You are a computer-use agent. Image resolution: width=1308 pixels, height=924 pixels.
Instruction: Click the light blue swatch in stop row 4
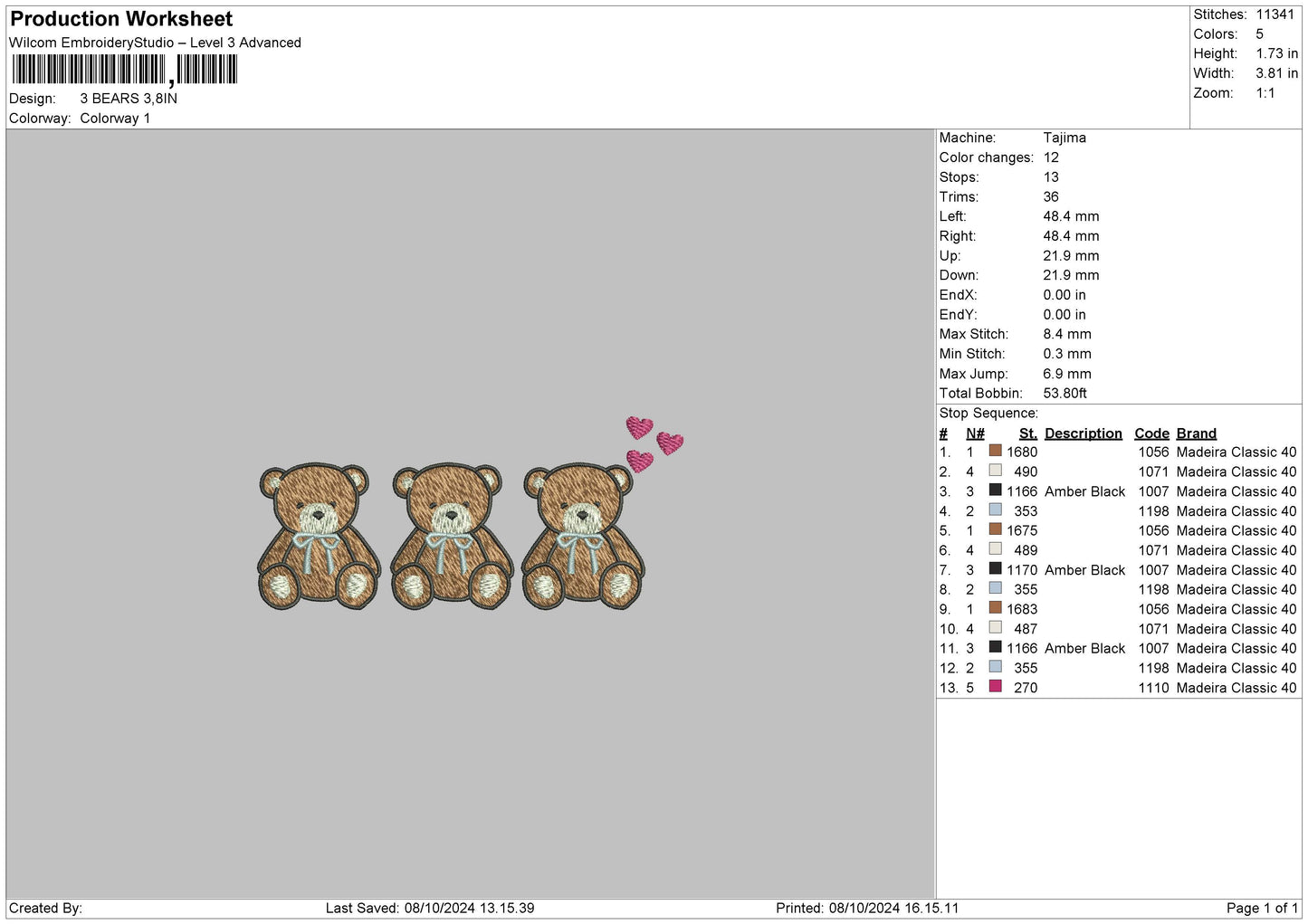[x=996, y=510]
